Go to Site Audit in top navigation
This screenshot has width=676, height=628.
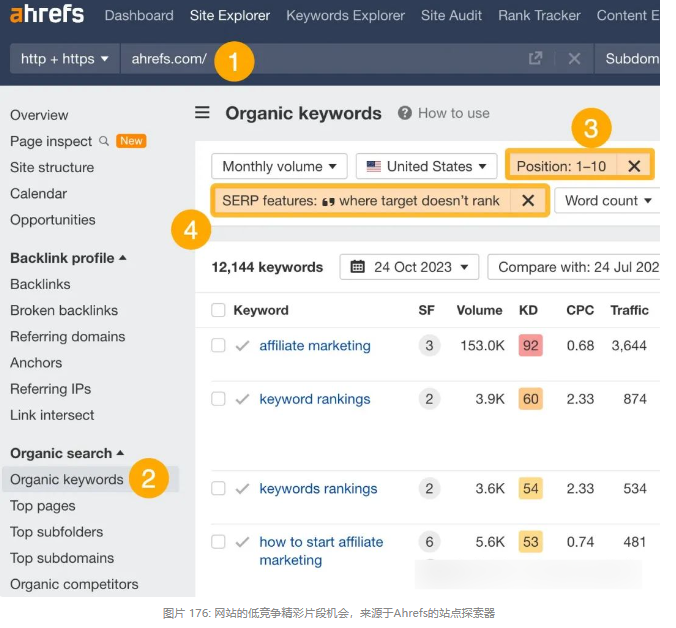point(451,16)
